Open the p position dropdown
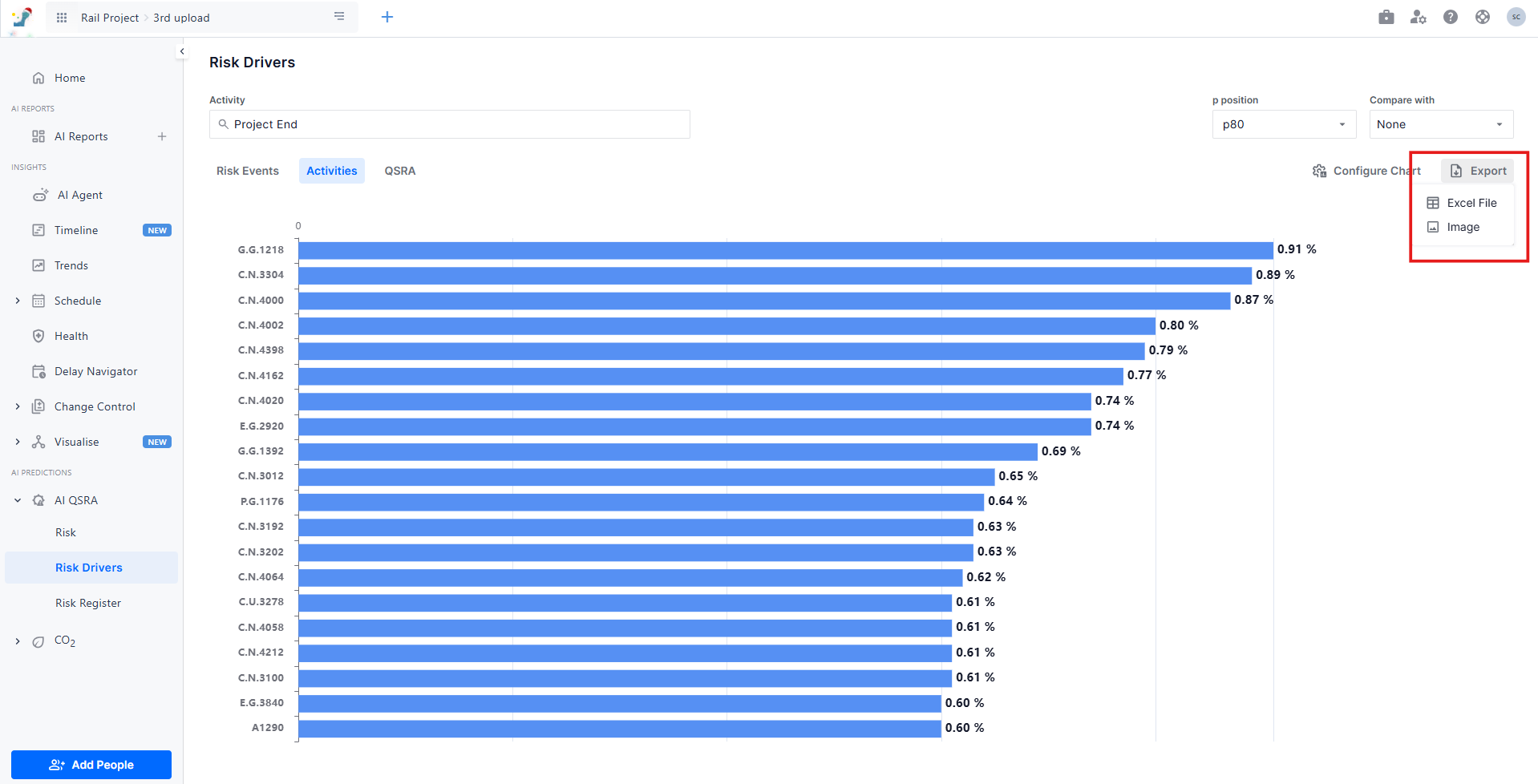 point(1283,124)
